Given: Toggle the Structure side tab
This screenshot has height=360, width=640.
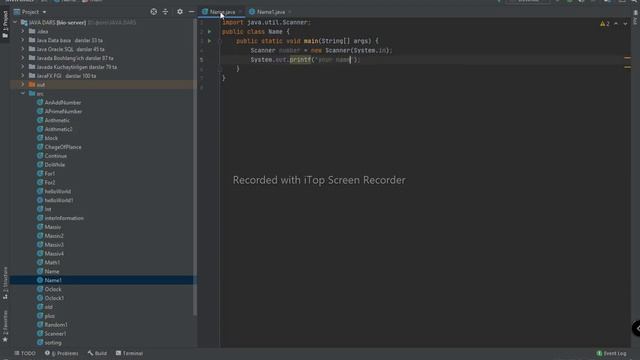Looking at the screenshot, I should coord(5,283).
